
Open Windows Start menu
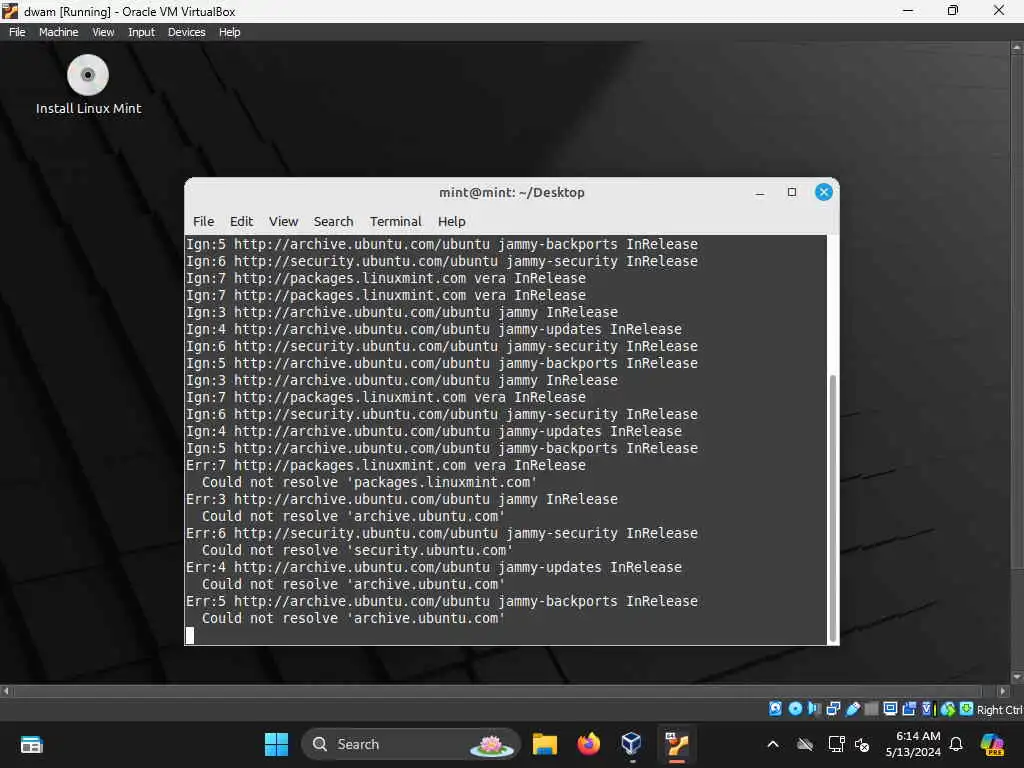(x=276, y=744)
